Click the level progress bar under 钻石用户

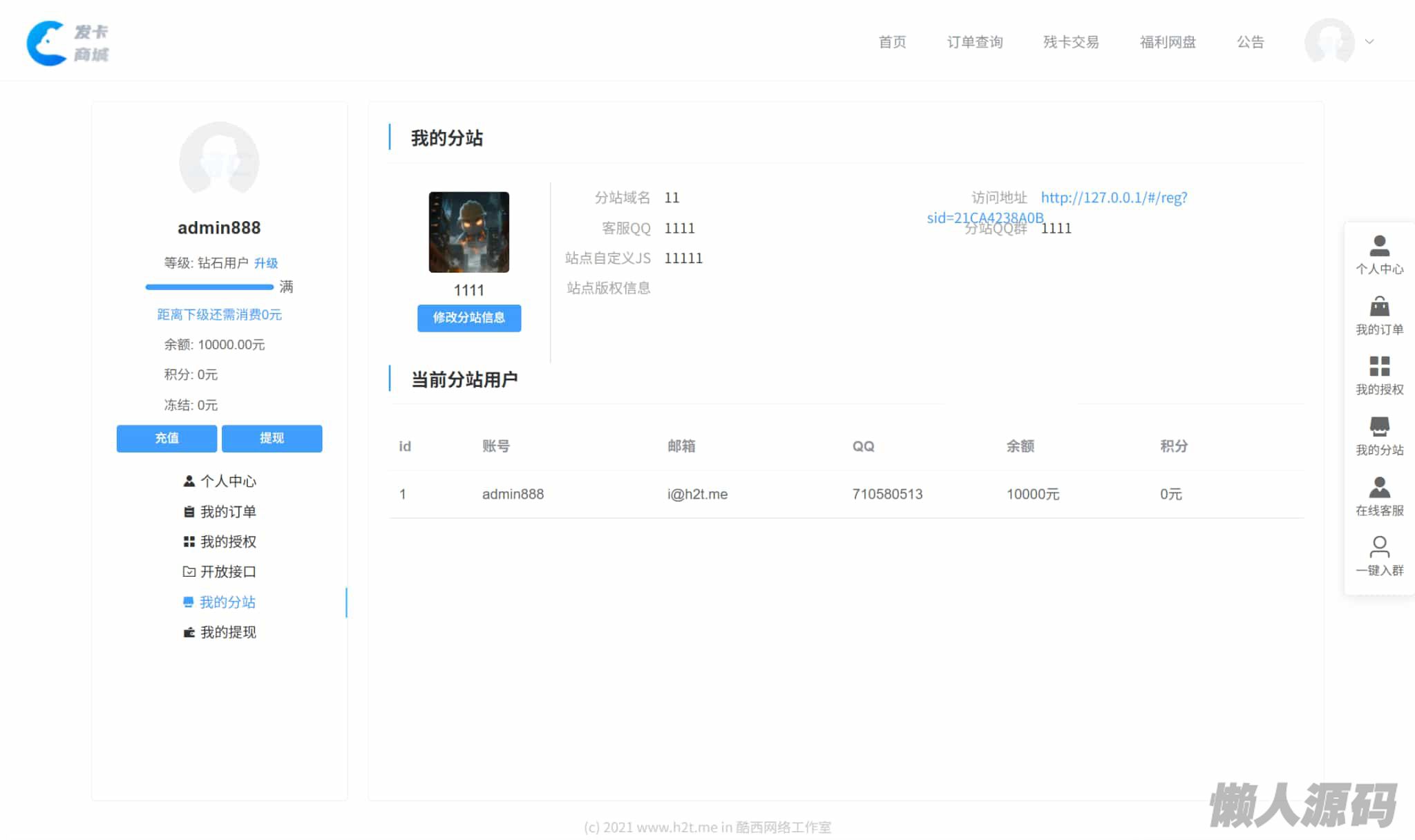(x=209, y=287)
